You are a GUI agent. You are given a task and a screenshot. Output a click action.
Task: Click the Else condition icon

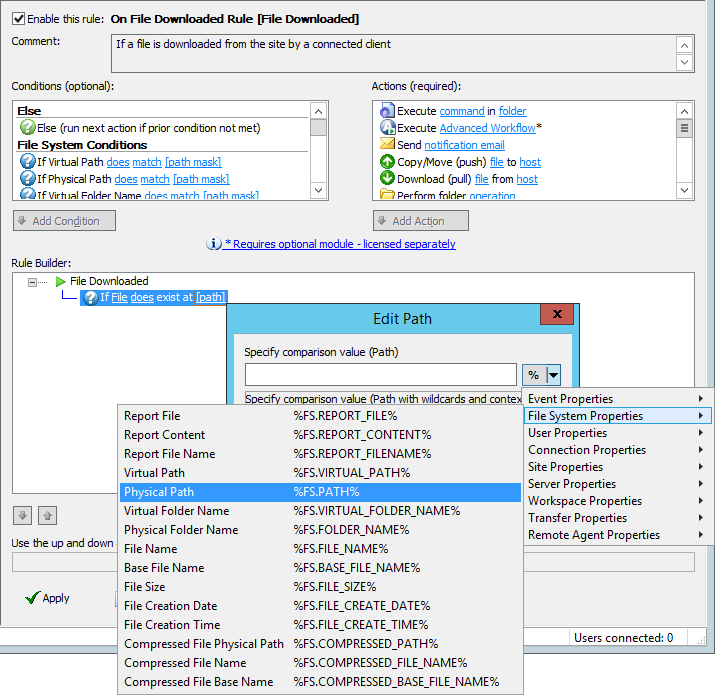pyautogui.click(x=27, y=128)
